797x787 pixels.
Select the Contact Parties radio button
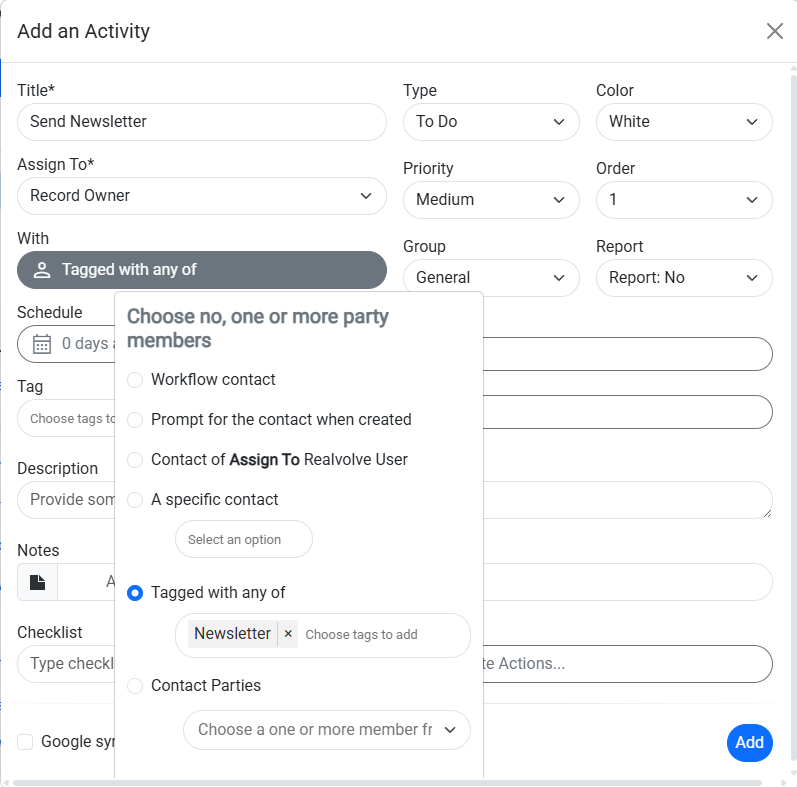pyautogui.click(x=135, y=686)
